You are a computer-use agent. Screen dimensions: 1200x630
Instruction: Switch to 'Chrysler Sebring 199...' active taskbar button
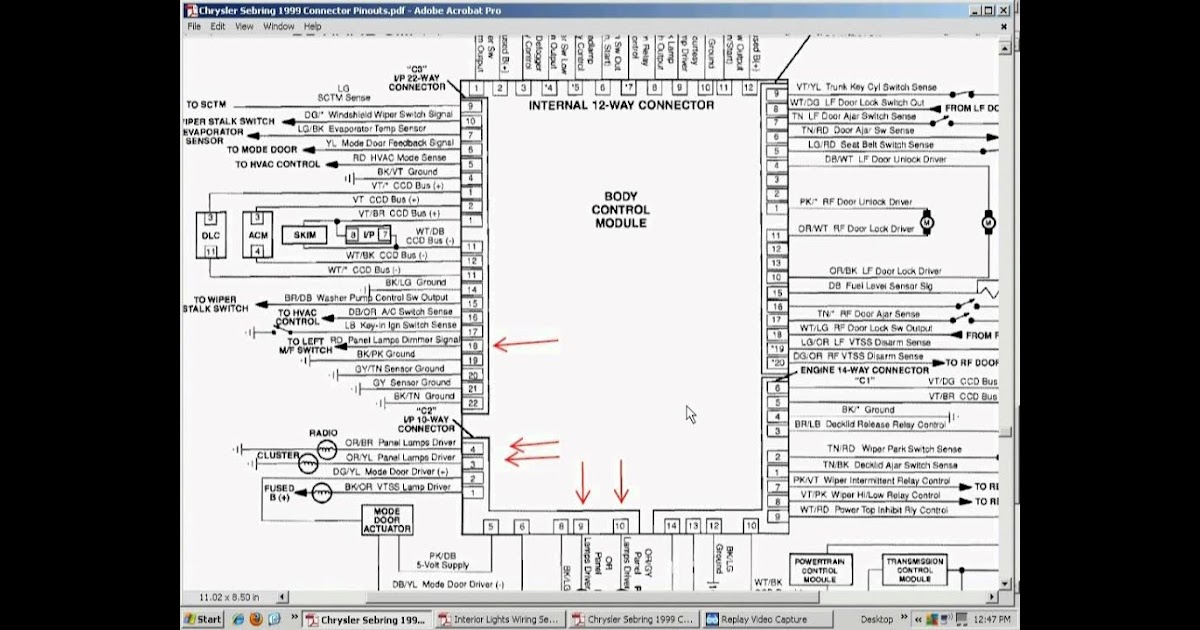click(x=366, y=619)
